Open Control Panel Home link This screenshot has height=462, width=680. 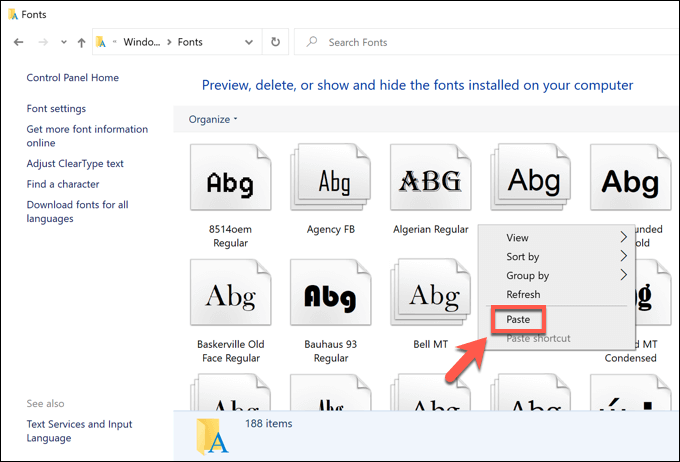73,78
